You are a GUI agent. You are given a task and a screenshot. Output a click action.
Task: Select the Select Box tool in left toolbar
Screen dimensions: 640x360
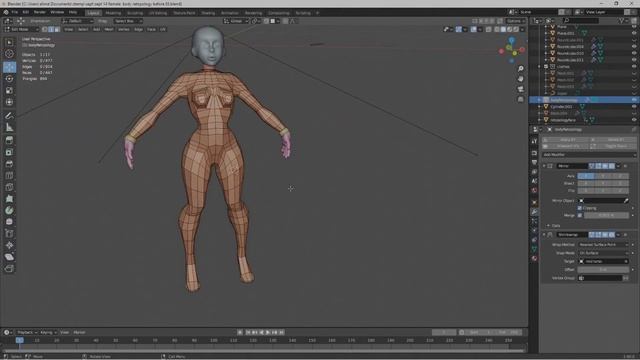9,42
